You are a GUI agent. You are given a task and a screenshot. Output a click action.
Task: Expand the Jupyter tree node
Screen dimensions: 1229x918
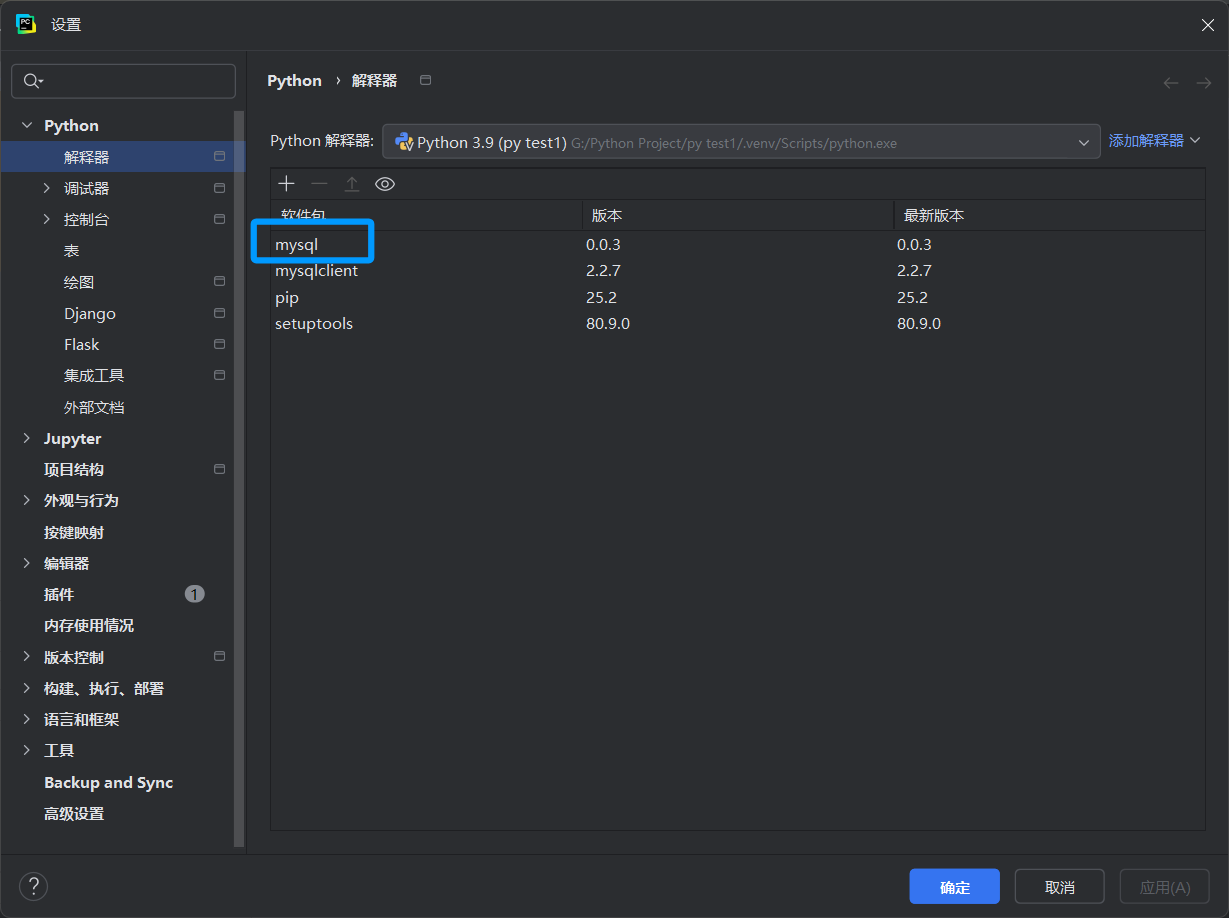pyautogui.click(x=26, y=438)
